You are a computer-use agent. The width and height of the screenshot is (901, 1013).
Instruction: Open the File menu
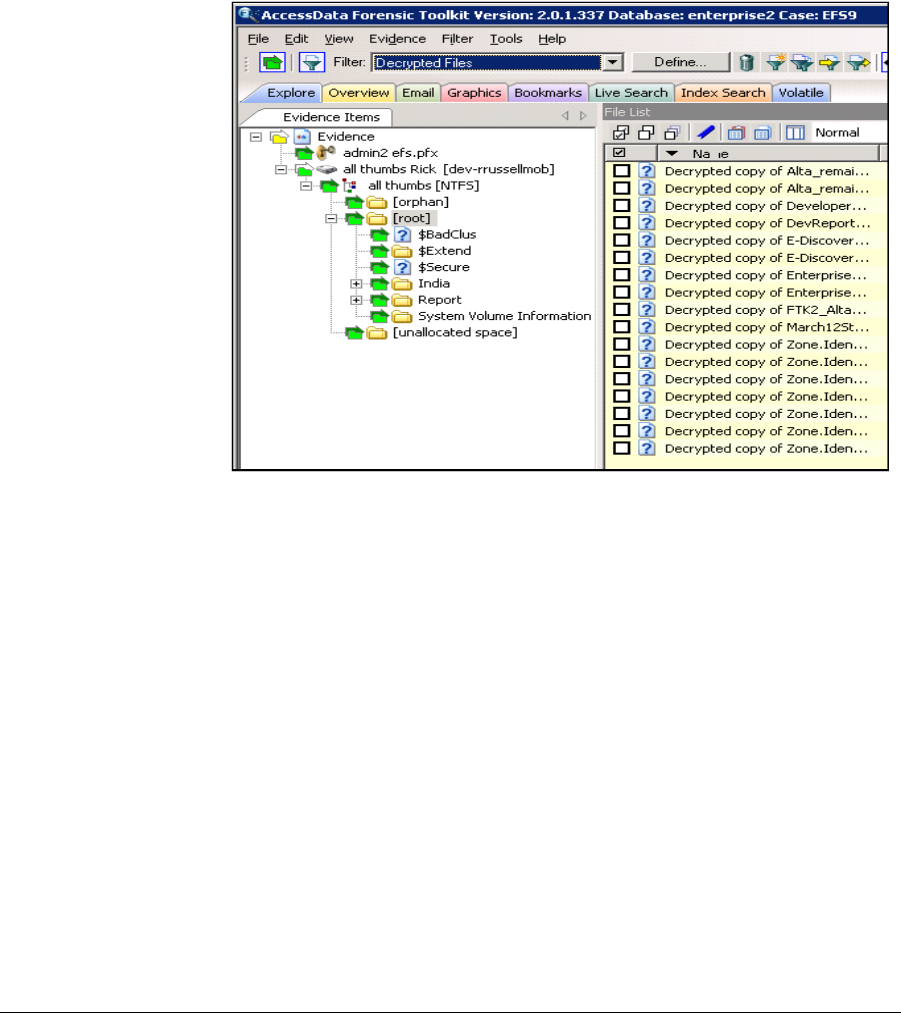coord(258,39)
